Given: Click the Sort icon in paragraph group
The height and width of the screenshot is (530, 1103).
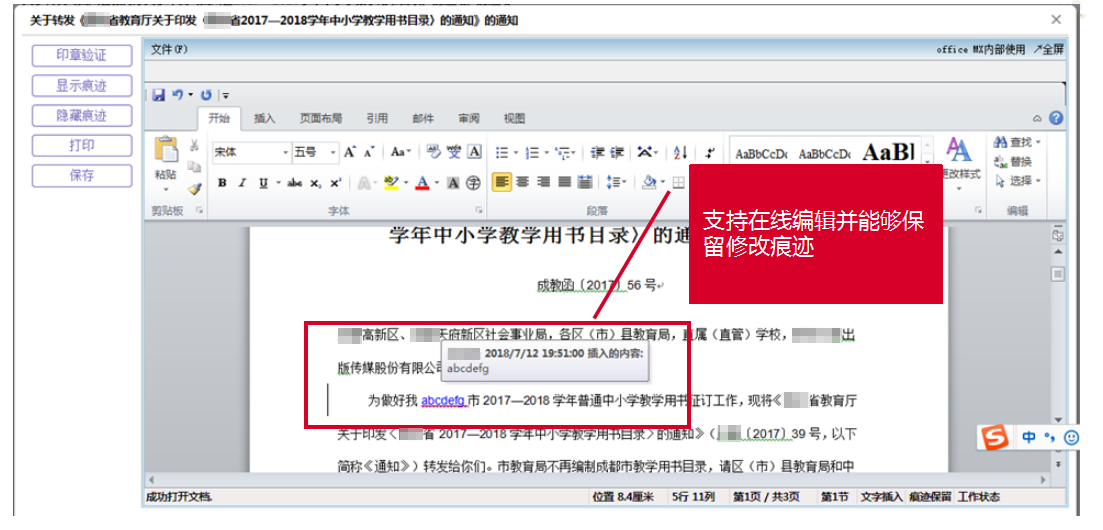Looking at the screenshot, I should pos(680,152).
